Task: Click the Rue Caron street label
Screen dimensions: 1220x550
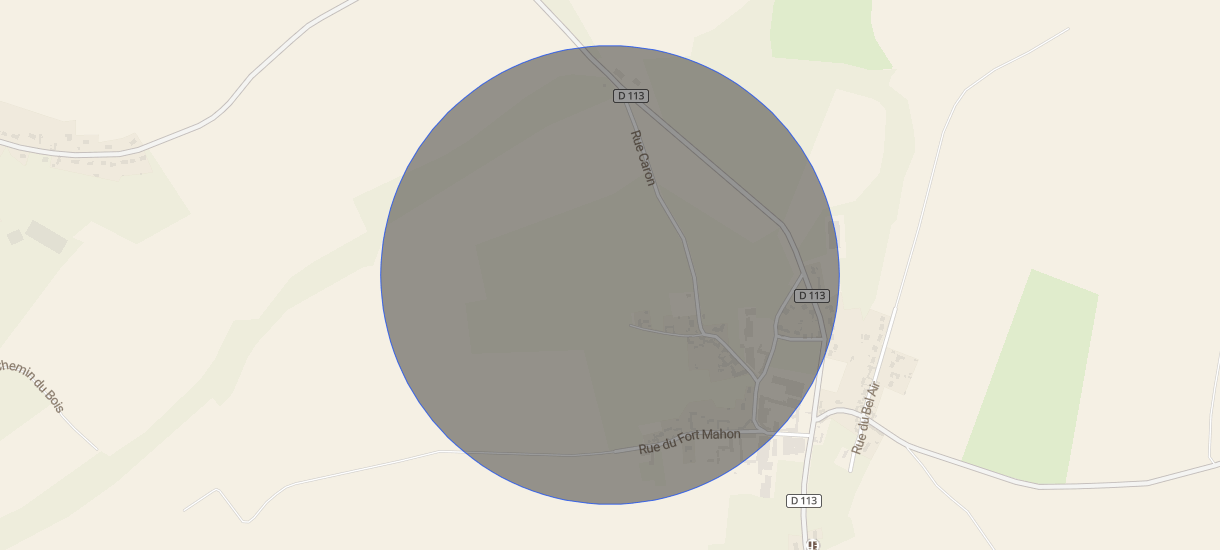Action: 642,158
